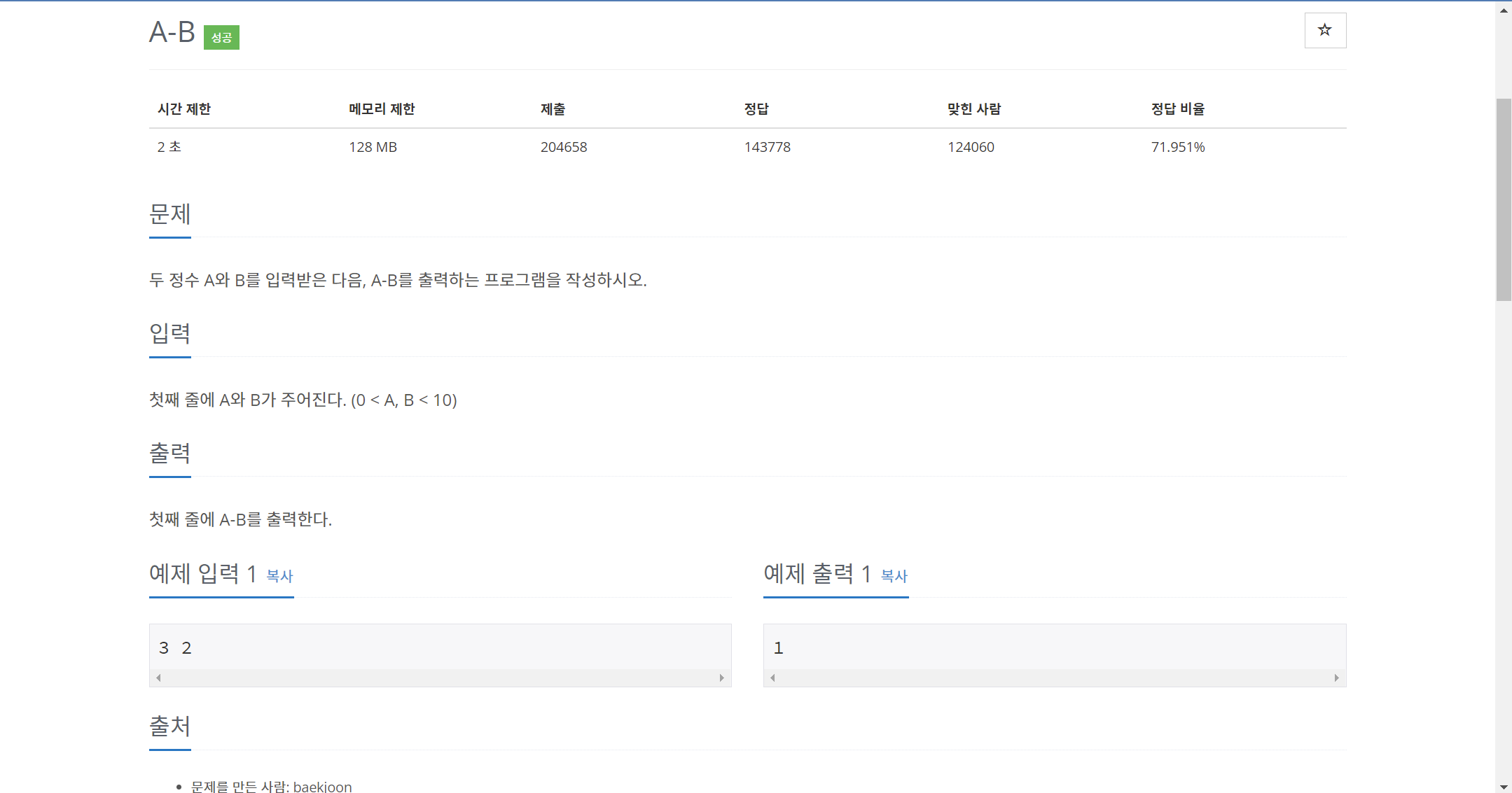Click the sample input text "3 2"
This screenshot has width=1512, height=793.
[x=175, y=648]
